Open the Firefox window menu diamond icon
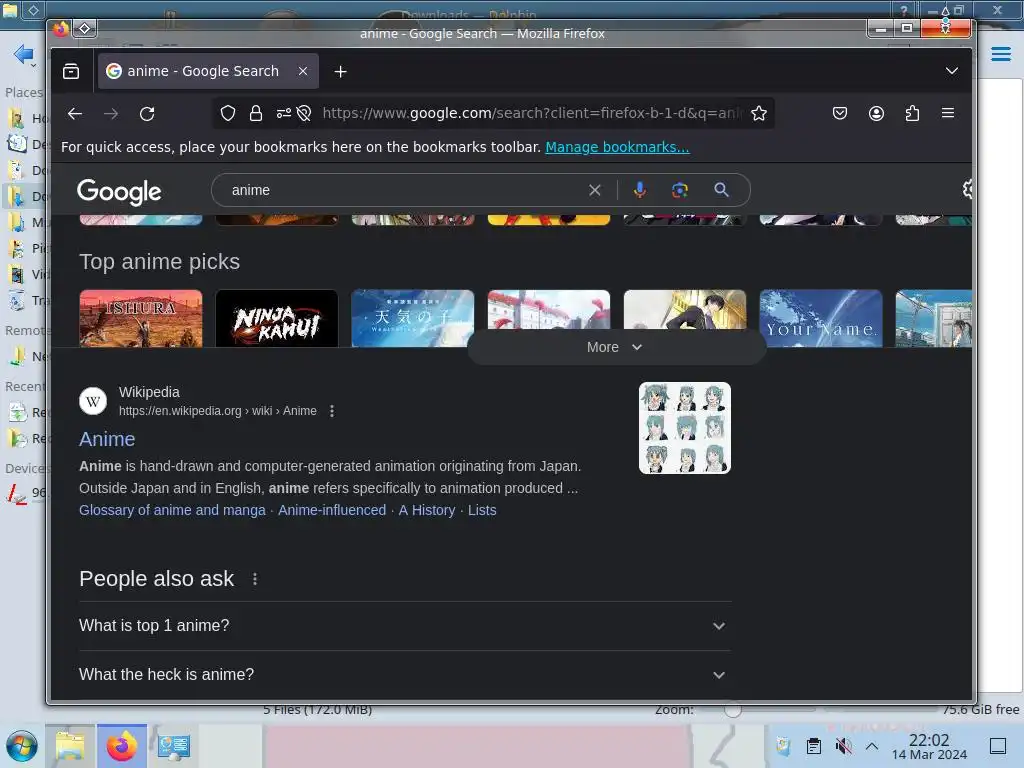Viewport: 1024px width, 768px height. pos(85,28)
